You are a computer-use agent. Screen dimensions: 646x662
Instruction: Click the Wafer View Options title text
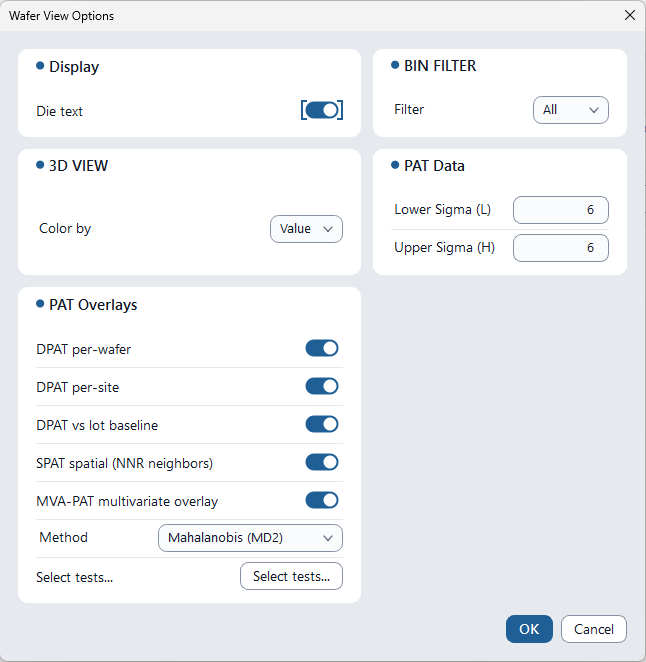[62, 16]
